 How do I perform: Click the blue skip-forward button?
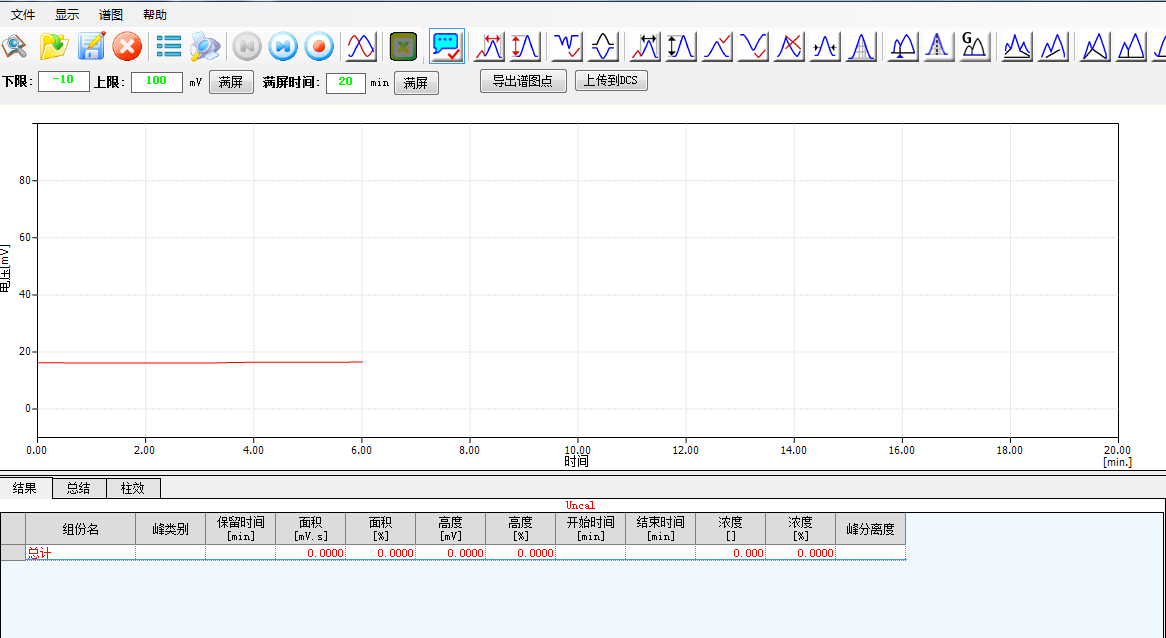point(283,47)
